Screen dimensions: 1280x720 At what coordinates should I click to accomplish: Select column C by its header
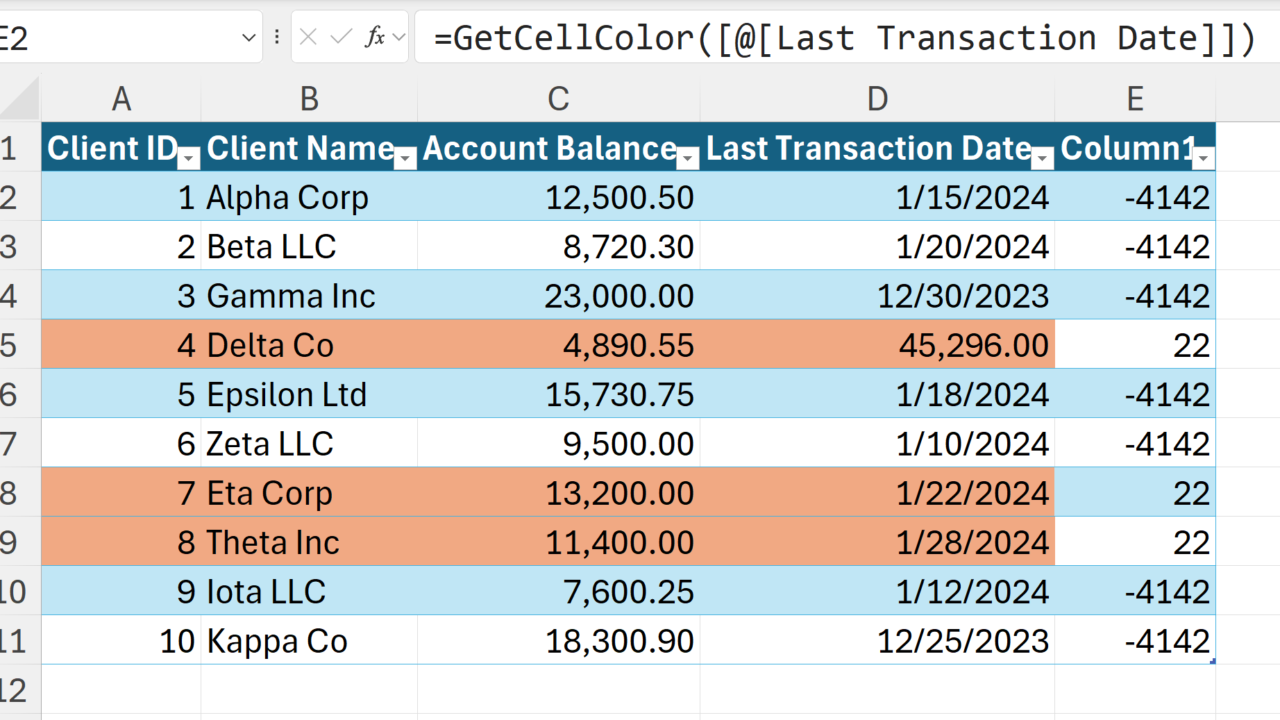coord(558,99)
